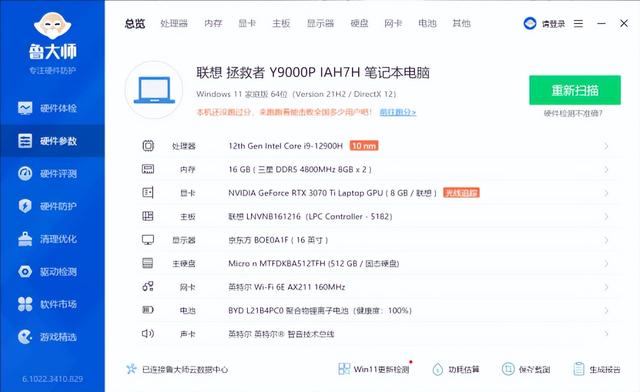Expand the 内存 row chevron
The width and height of the screenshot is (640, 392).
606,169
